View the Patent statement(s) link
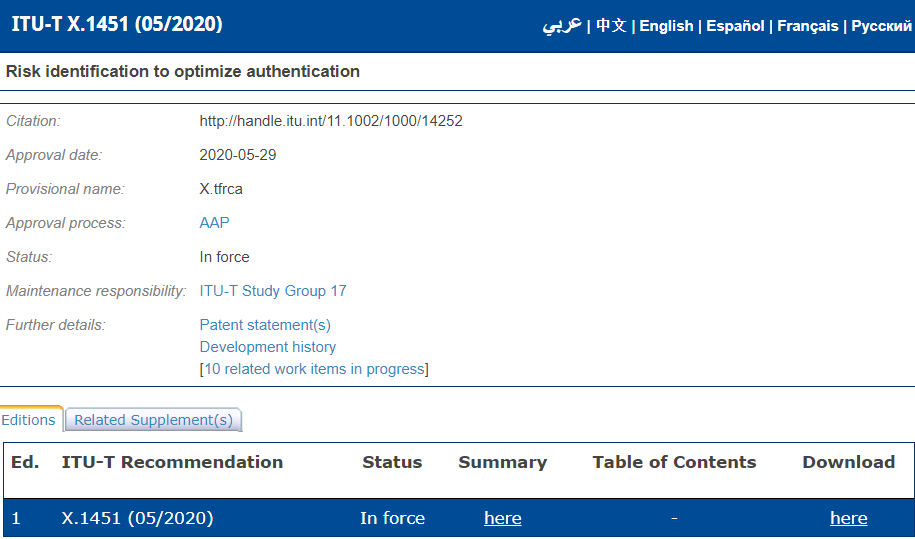915x539 pixels. pyautogui.click(x=265, y=325)
